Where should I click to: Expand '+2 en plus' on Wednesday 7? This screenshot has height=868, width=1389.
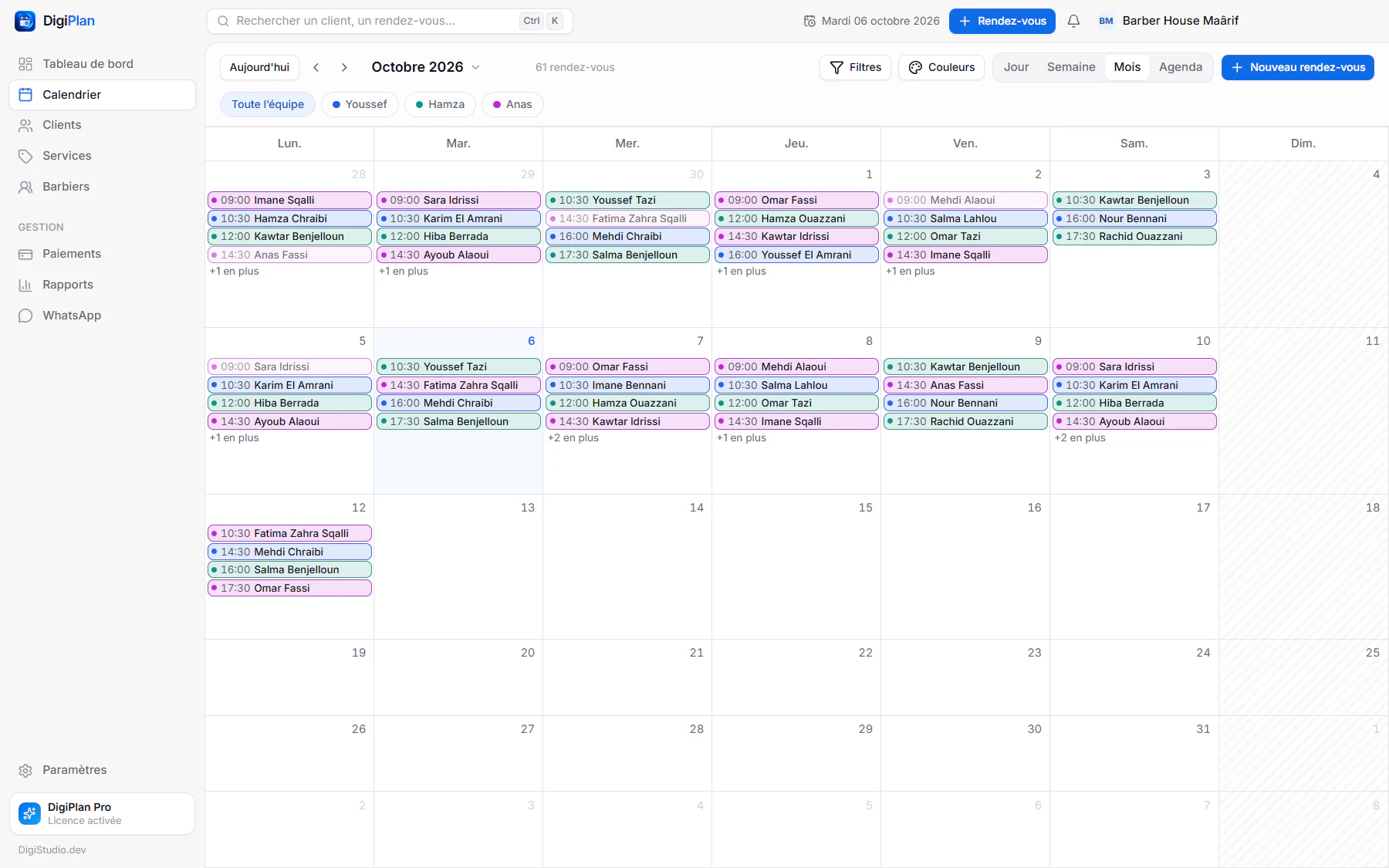(573, 438)
